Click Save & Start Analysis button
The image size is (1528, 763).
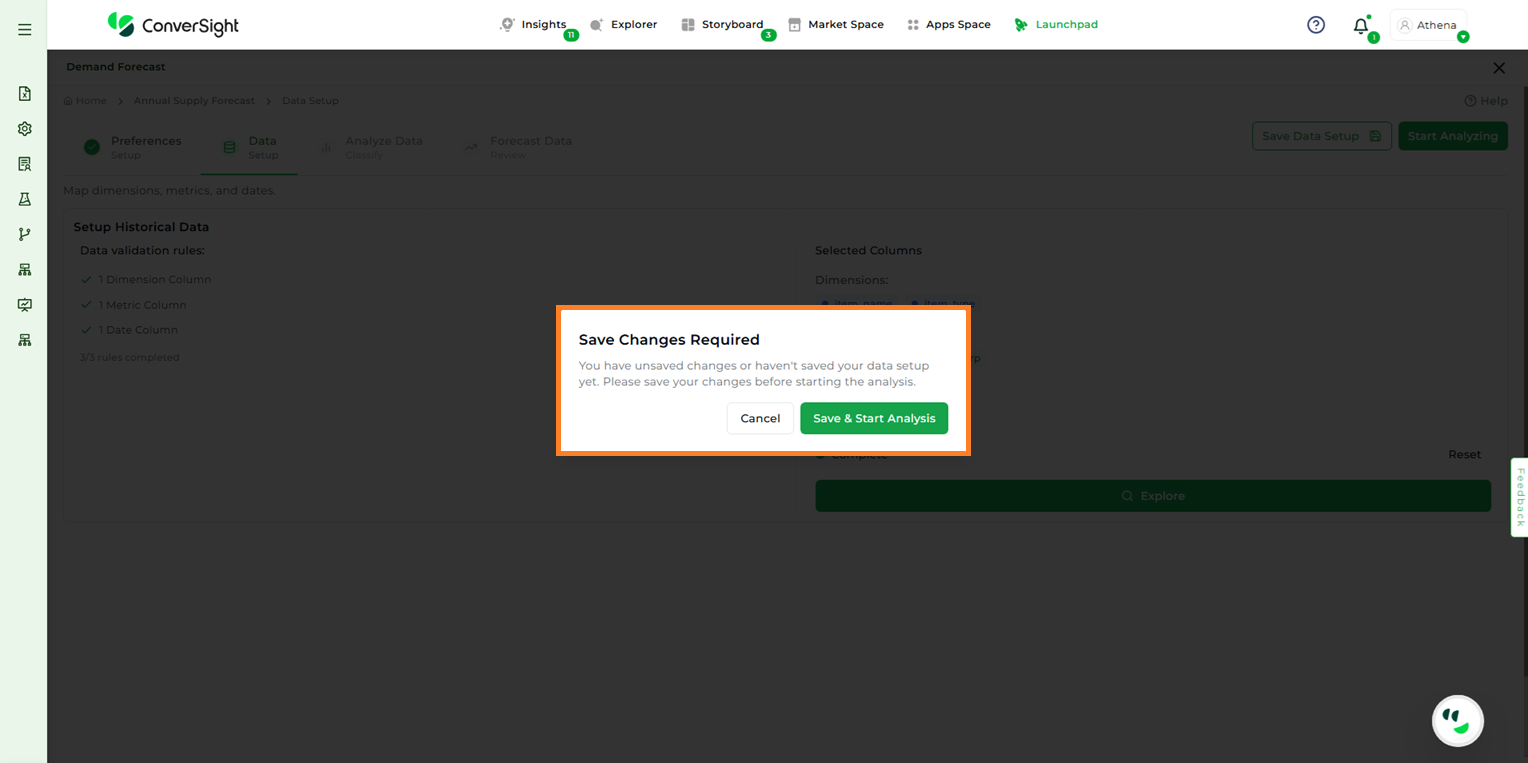873,418
